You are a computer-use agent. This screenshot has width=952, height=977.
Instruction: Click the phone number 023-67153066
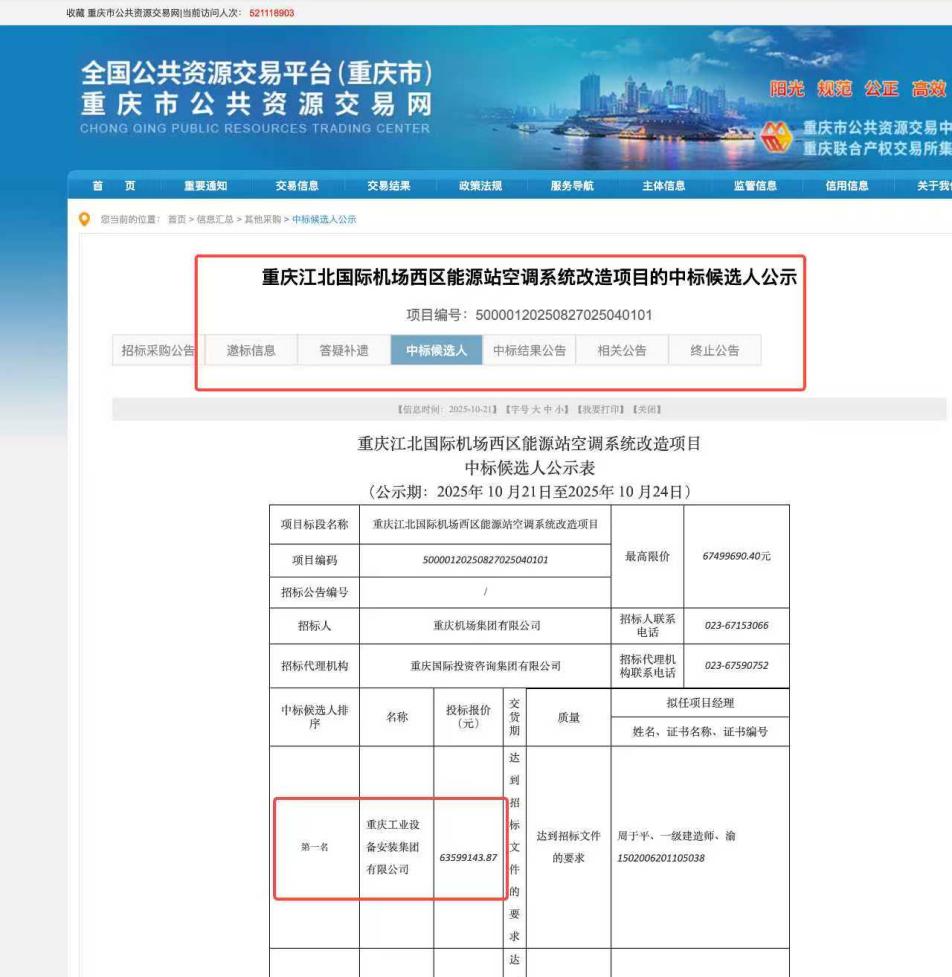coord(736,625)
